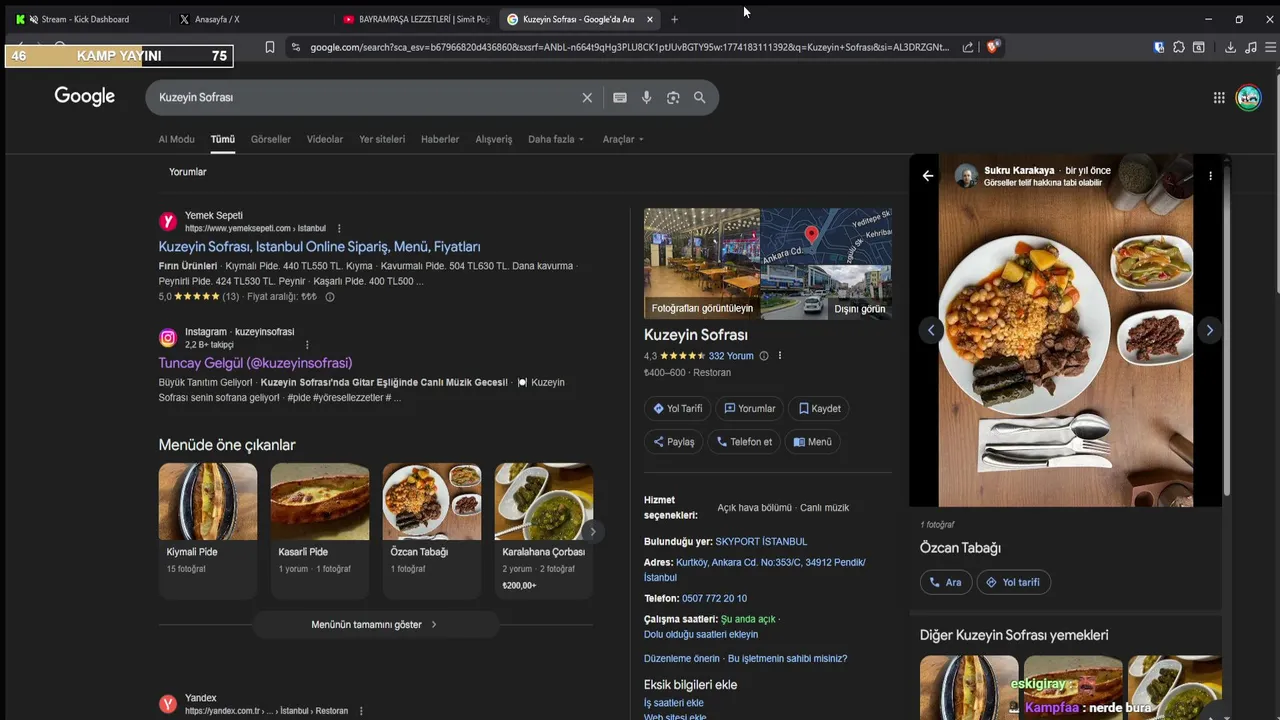Screen dimensions: 1280x720
Task: Open the SKYPORT İSTANBUL link
Action: (761, 542)
